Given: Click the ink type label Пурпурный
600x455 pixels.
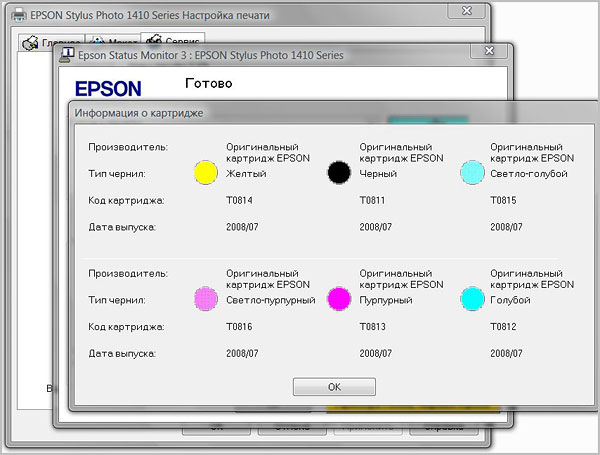Looking at the screenshot, I should pyautogui.click(x=386, y=300).
